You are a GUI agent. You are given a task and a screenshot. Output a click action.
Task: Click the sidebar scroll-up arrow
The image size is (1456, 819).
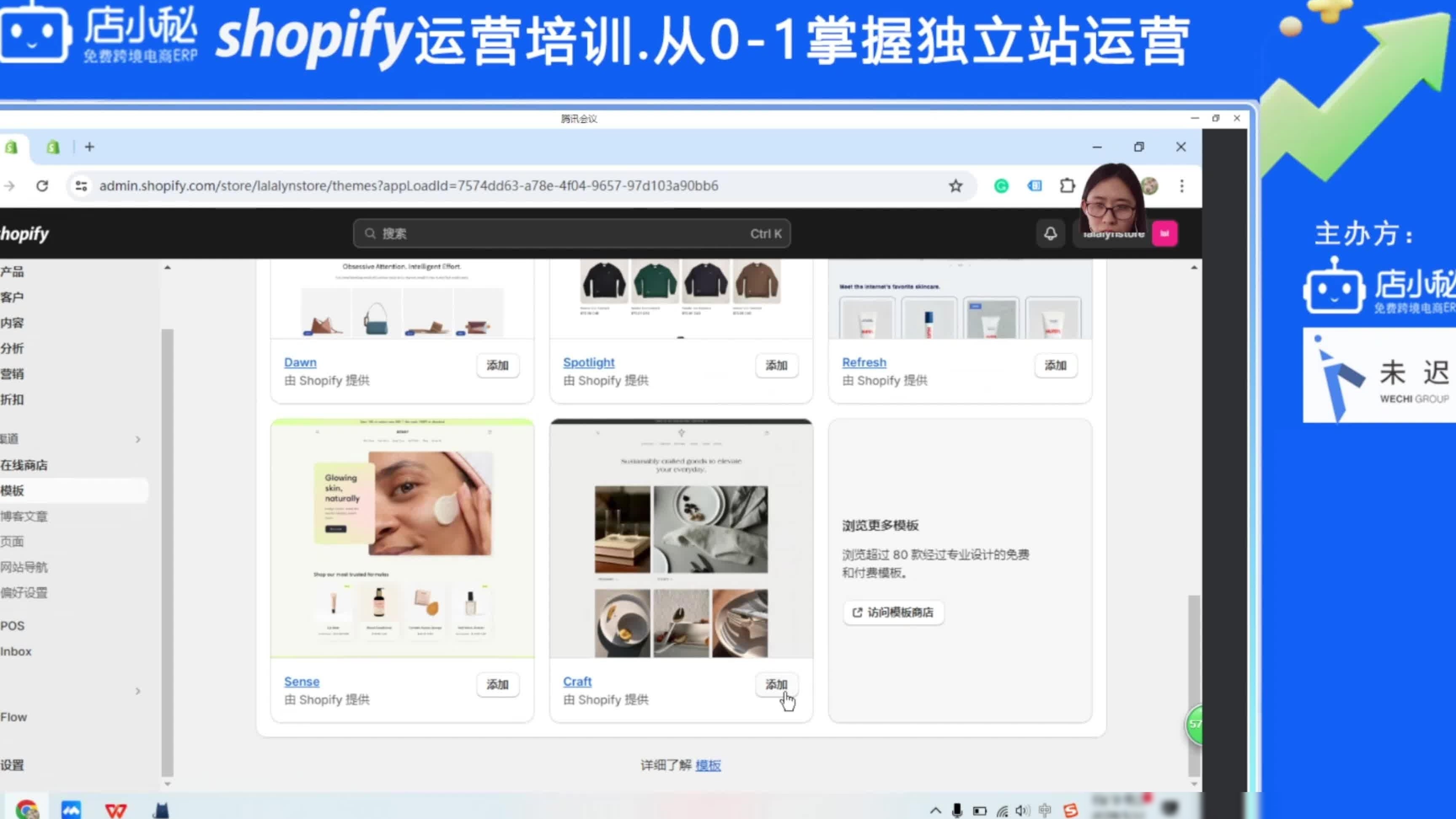(x=167, y=268)
